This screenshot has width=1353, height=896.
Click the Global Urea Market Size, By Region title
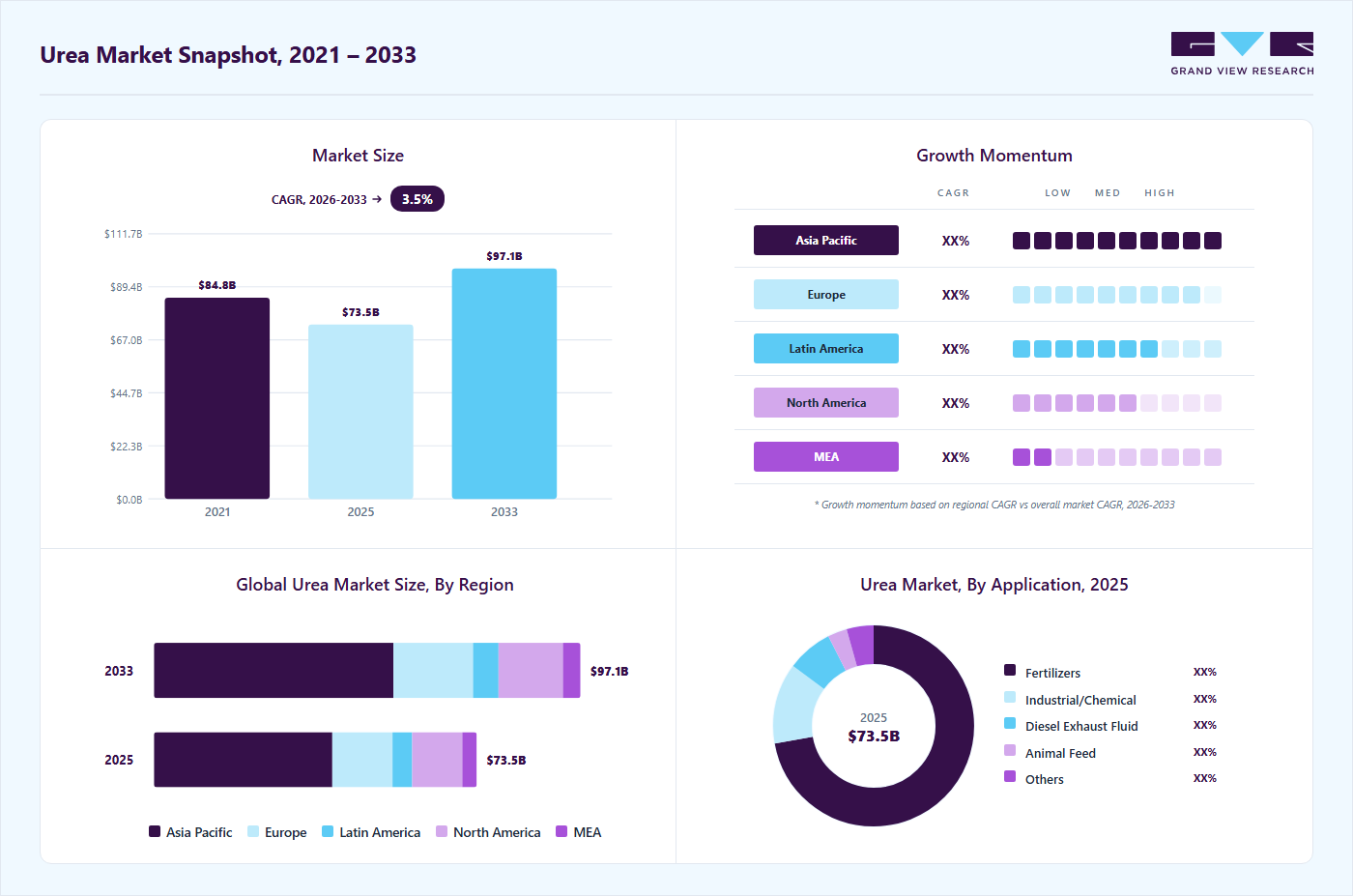375,585
